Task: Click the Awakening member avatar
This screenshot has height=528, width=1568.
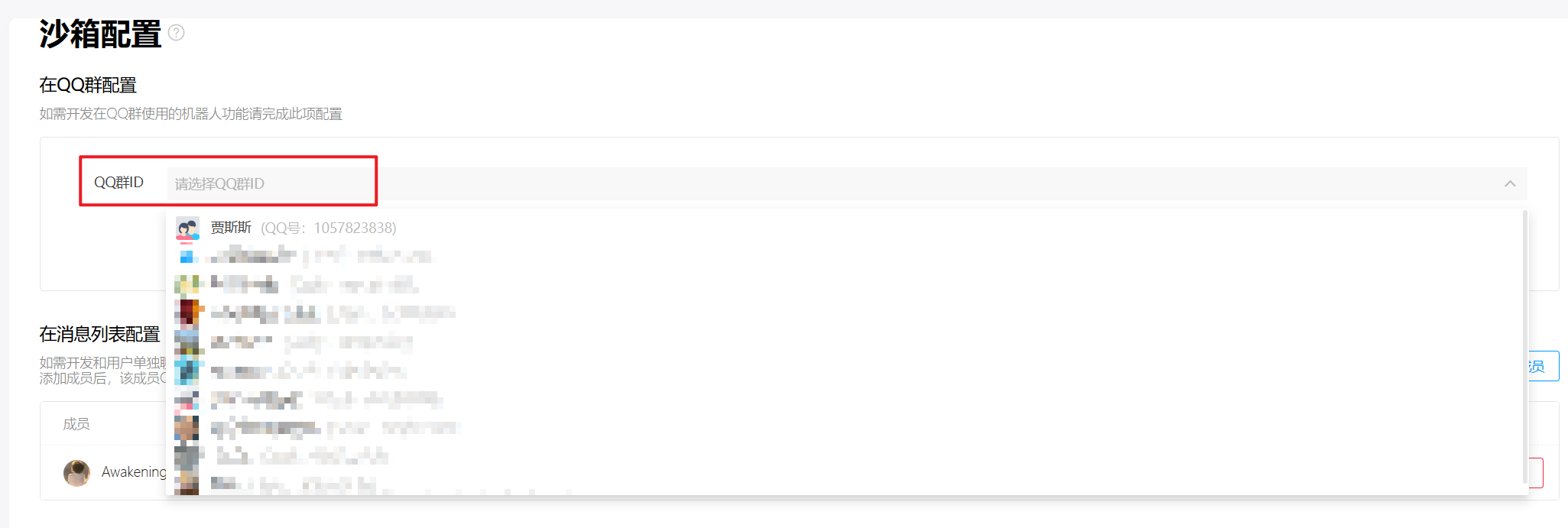Action: [76, 473]
